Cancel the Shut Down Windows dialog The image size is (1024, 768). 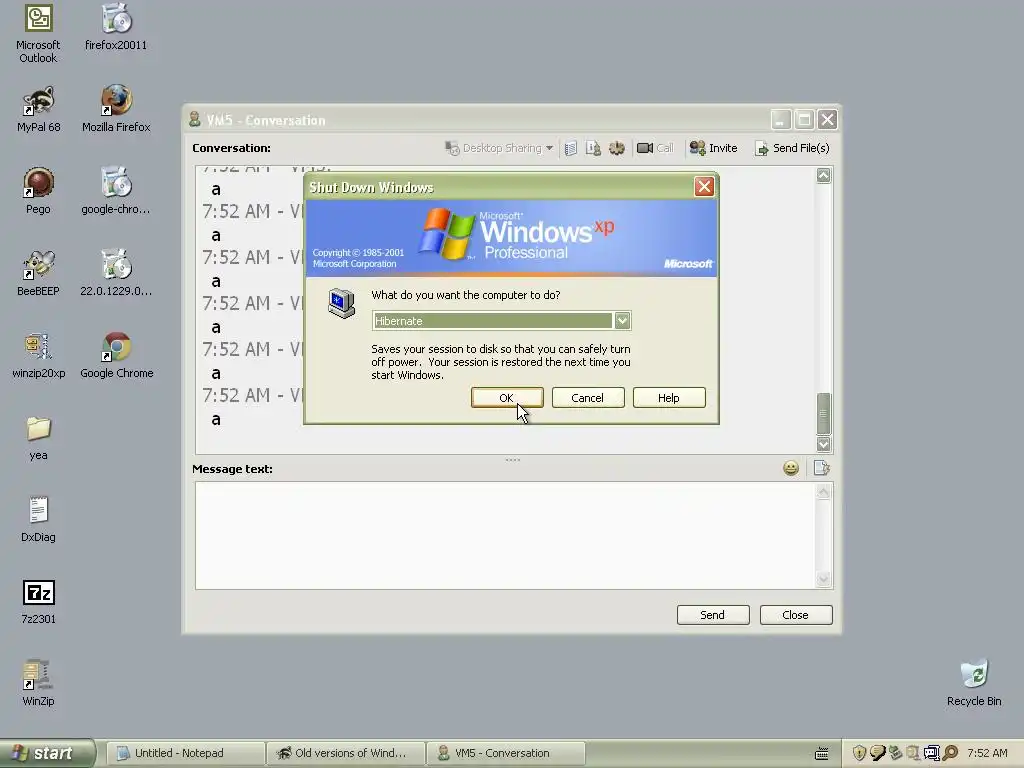tap(588, 398)
